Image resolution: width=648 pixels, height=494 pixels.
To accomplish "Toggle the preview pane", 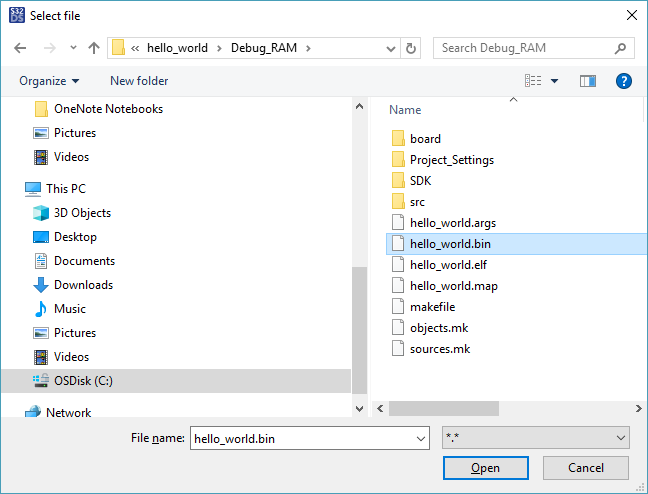I will pos(587,81).
